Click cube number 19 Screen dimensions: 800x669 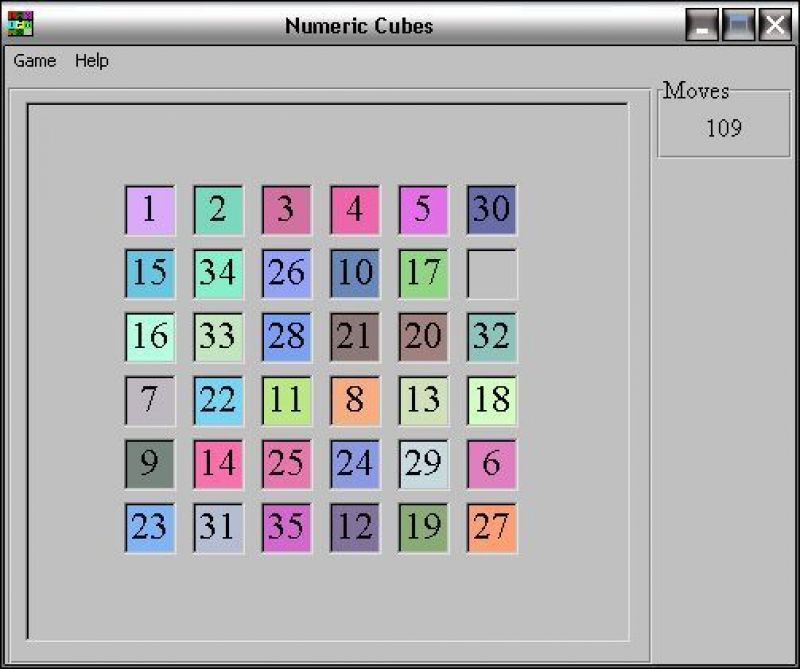tap(423, 529)
